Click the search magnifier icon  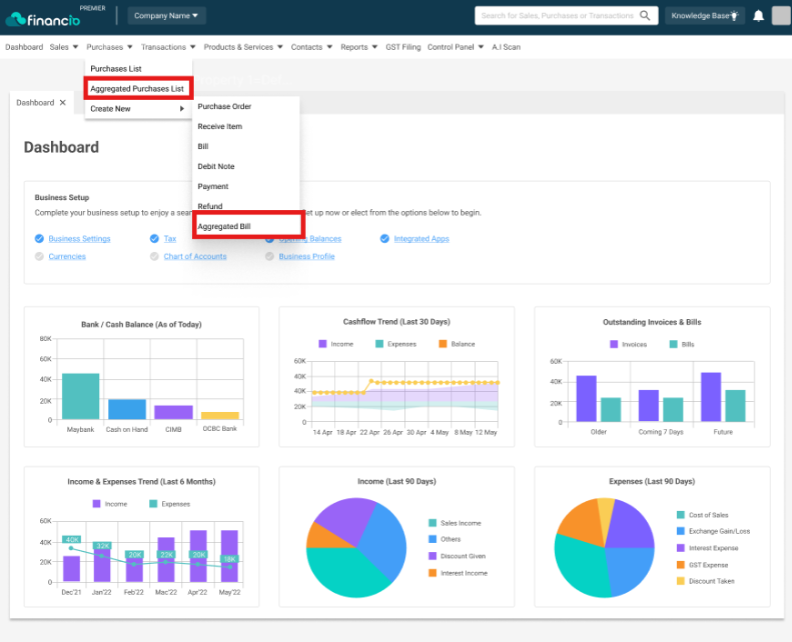click(645, 16)
